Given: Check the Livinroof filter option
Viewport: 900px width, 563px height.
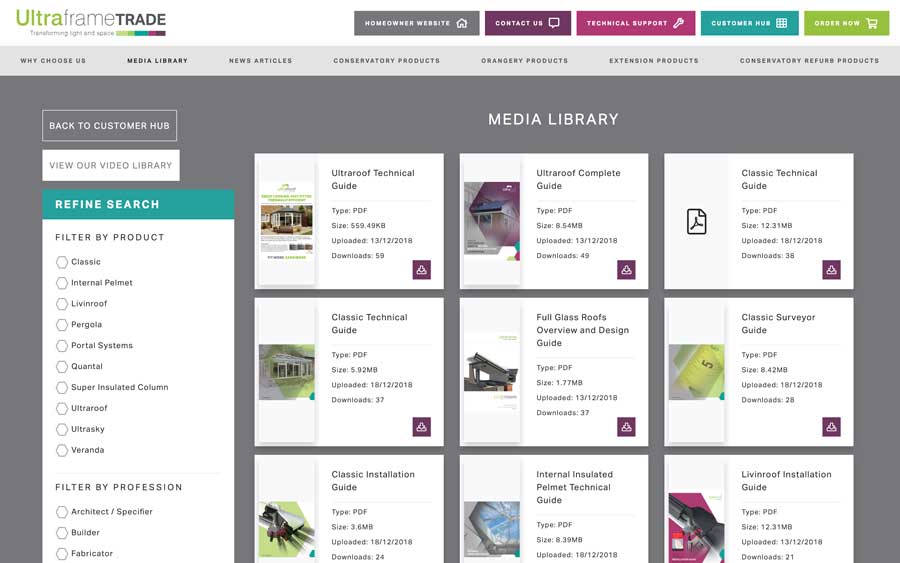Looking at the screenshot, I should pos(62,304).
